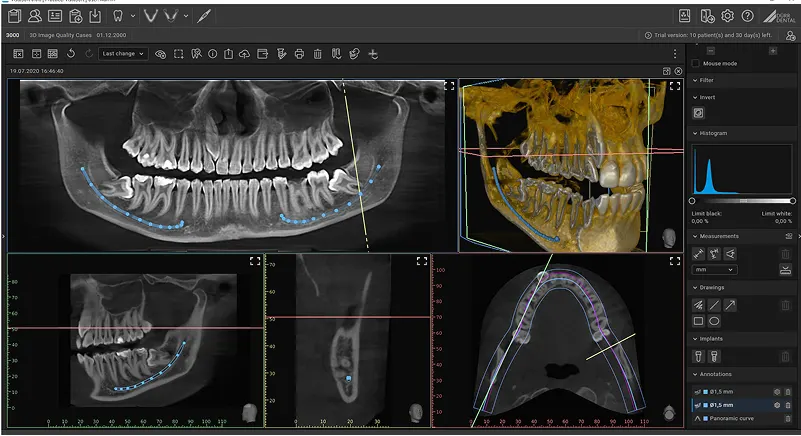
Task: Collapse the Implants section
Action: 695,339
